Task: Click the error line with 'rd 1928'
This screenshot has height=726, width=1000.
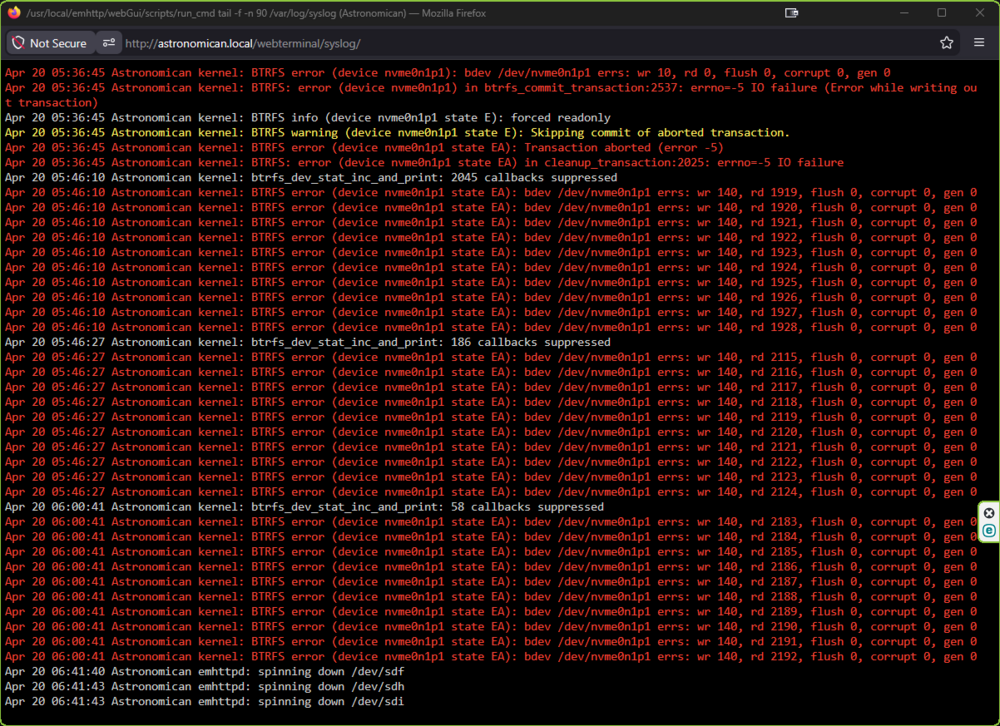Action: click(491, 327)
